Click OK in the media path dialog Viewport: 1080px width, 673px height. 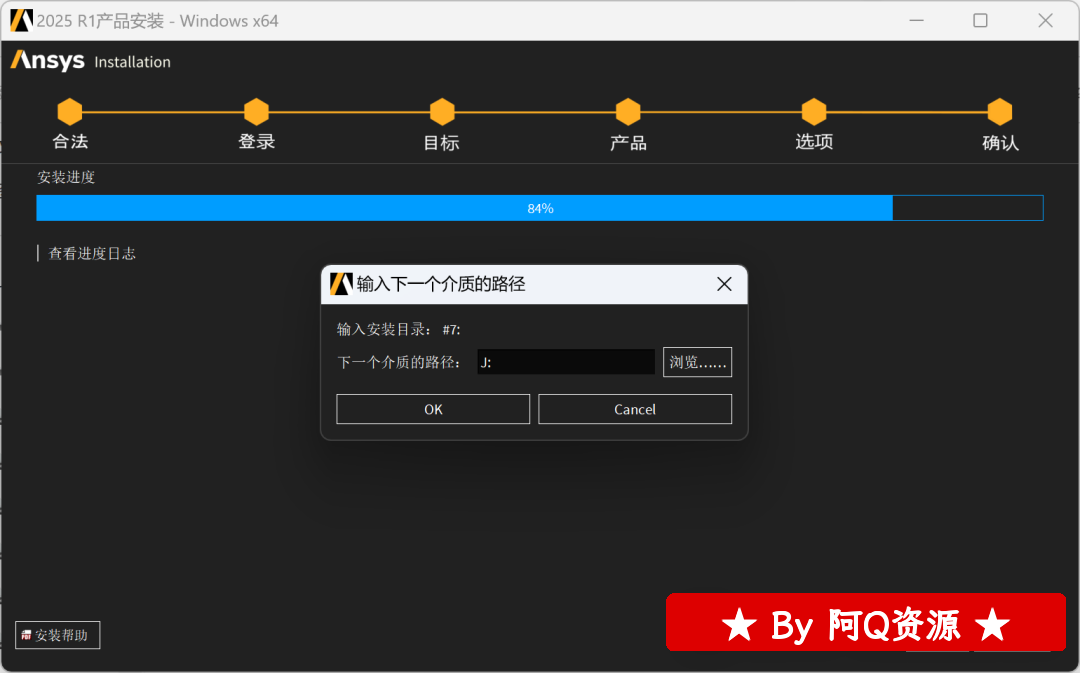click(x=433, y=409)
